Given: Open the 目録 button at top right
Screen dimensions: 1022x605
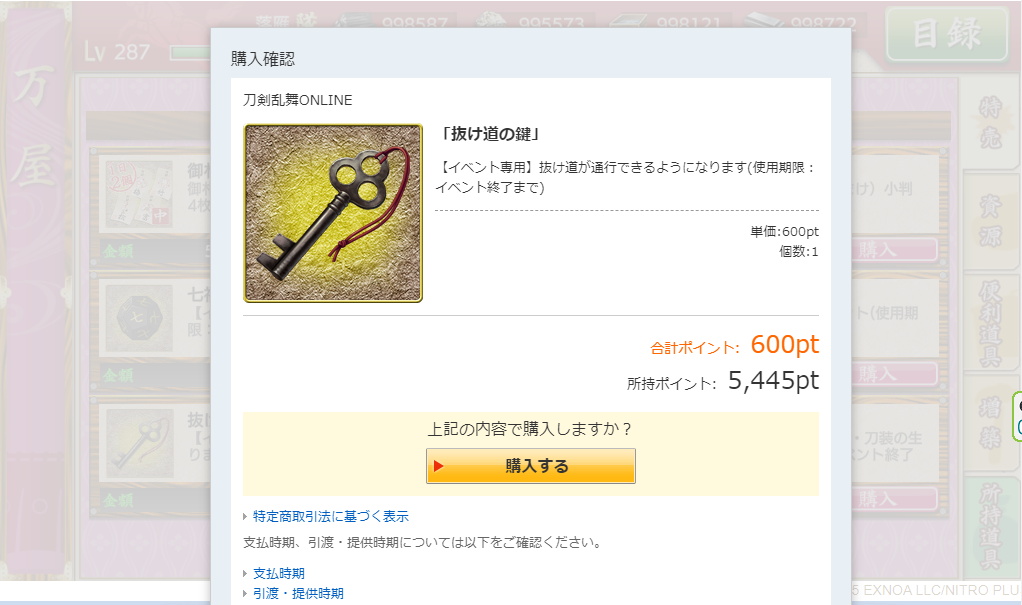Looking at the screenshot, I should (947, 34).
